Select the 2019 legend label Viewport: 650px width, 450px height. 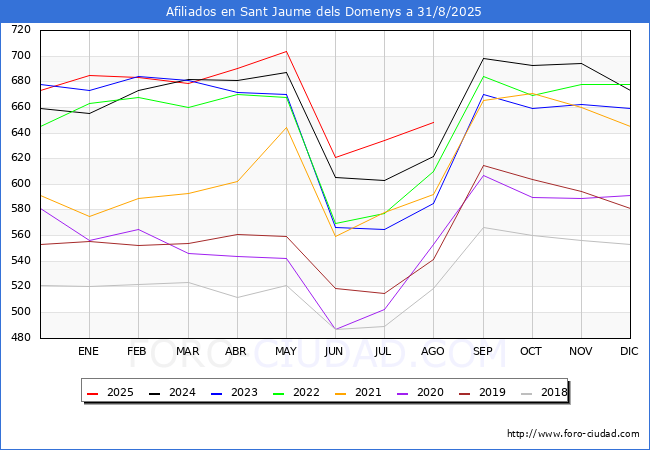point(490,392)
